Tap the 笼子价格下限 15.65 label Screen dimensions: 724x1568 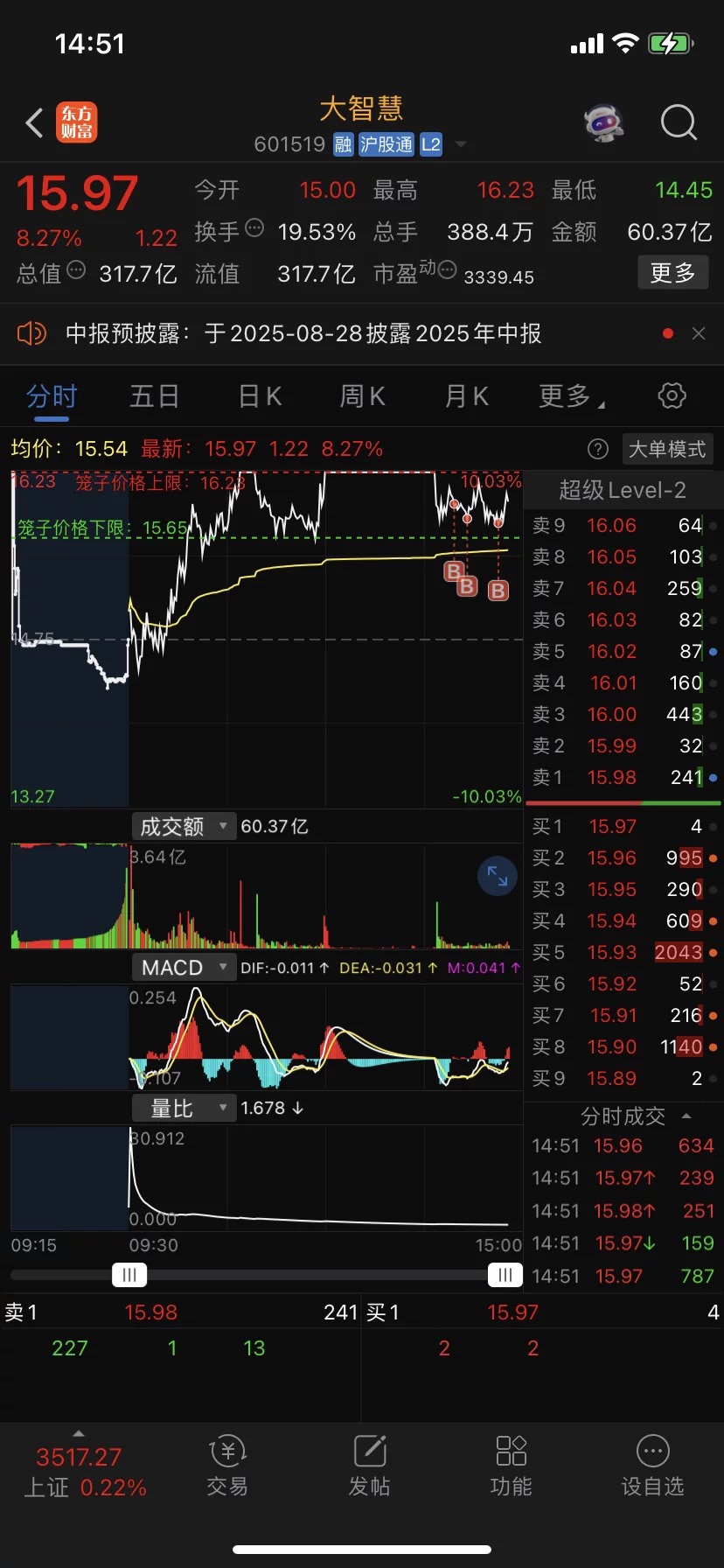coord(102,528)
